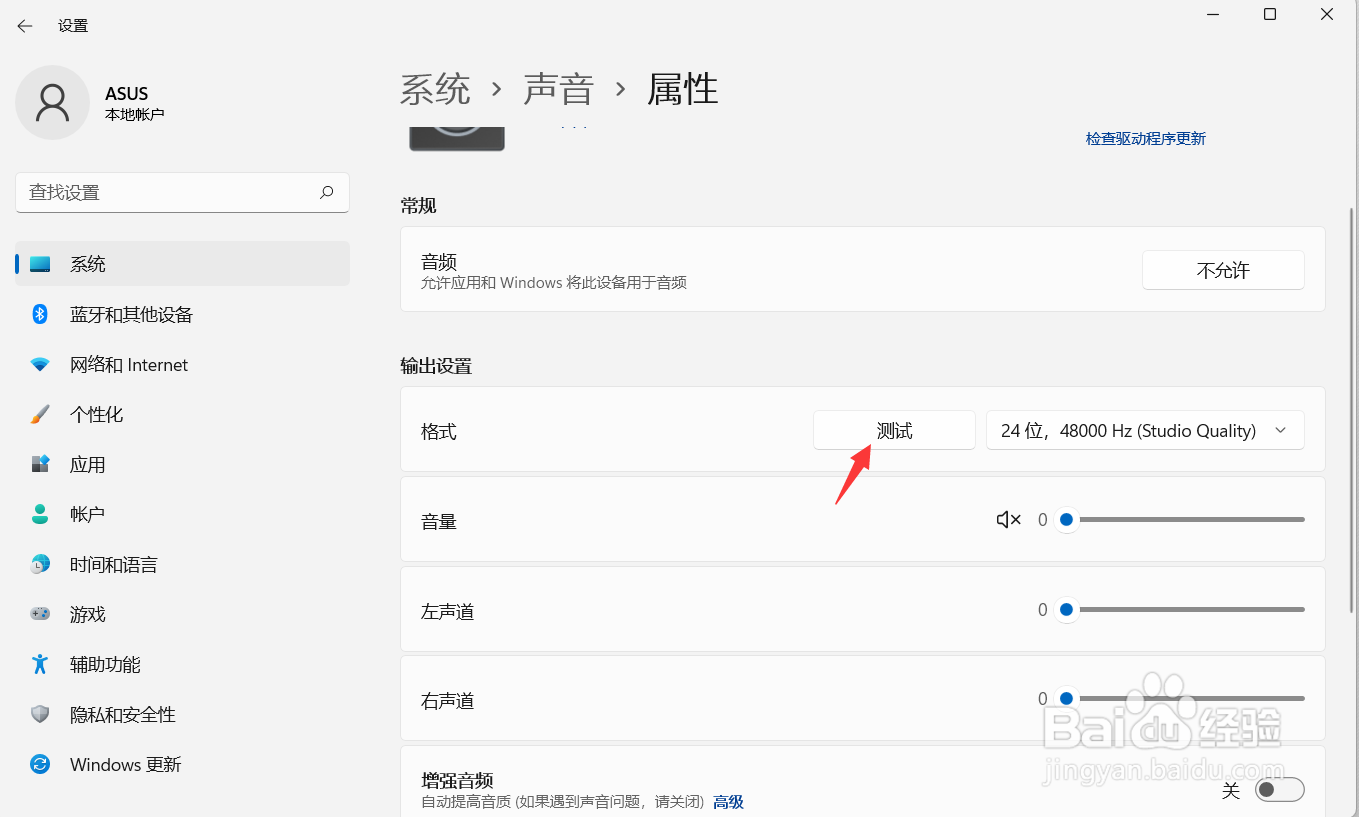Click the 不允许 audio button
This screenshot has height=817, width=1359.
coord(1223,270)
